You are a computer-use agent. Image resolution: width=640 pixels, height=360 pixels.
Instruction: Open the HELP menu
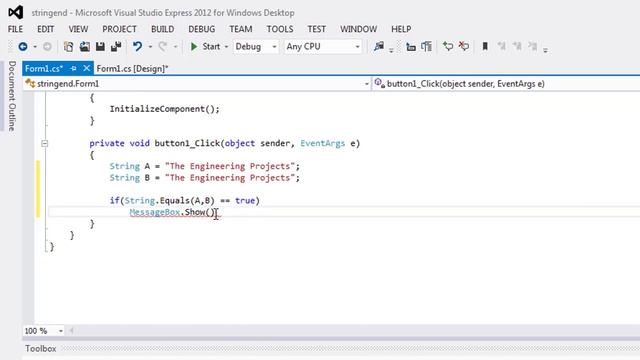[x=401, y=29]
